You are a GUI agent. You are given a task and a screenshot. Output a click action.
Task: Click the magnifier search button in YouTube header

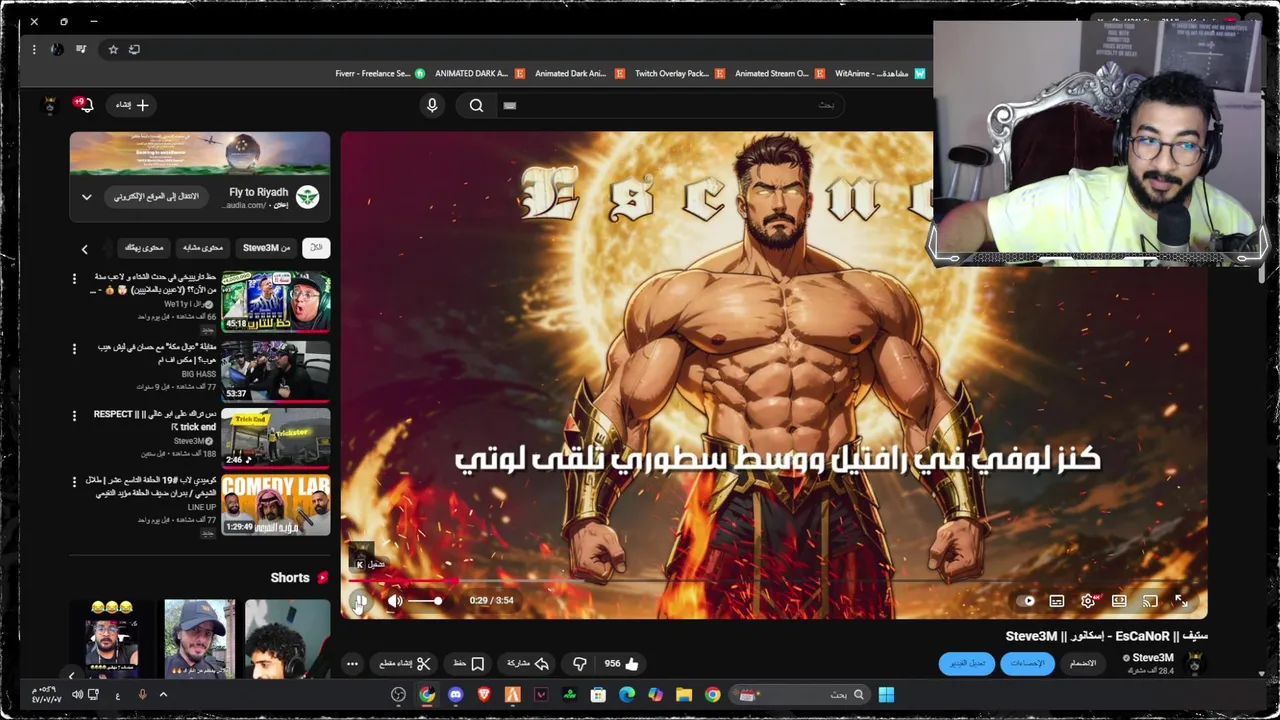[476, 105]
